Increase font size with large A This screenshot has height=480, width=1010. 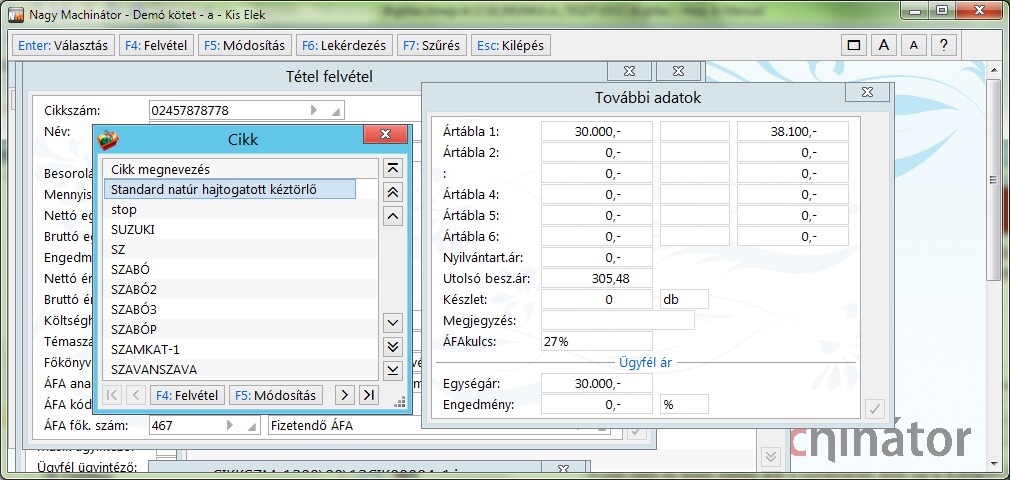pyautogui.click(x=884, y=45)
